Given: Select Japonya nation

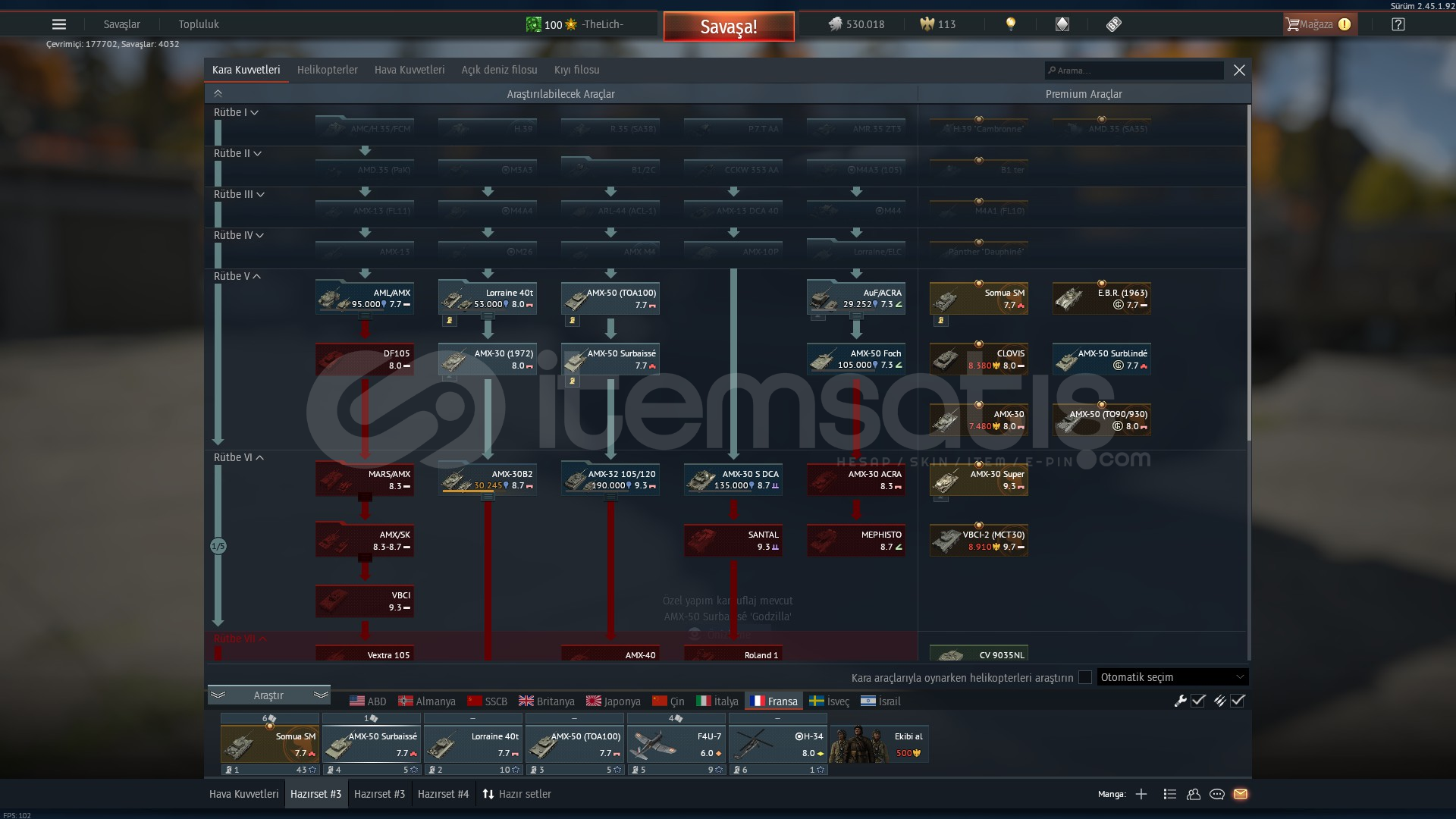Looking at the screenshot, I should tap(613, 701).
